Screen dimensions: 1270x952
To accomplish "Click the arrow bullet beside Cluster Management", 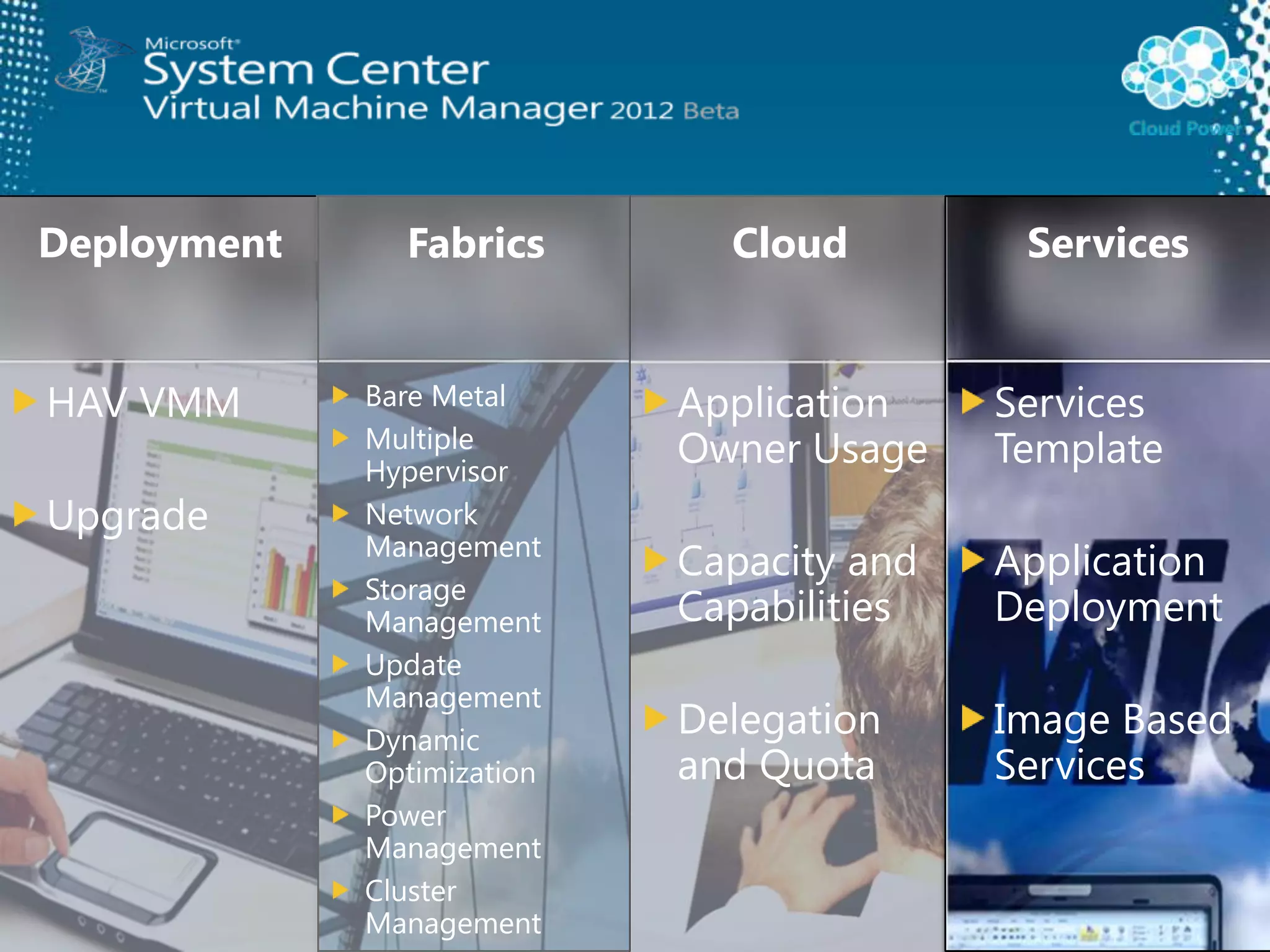I will (x=341, y=889).
